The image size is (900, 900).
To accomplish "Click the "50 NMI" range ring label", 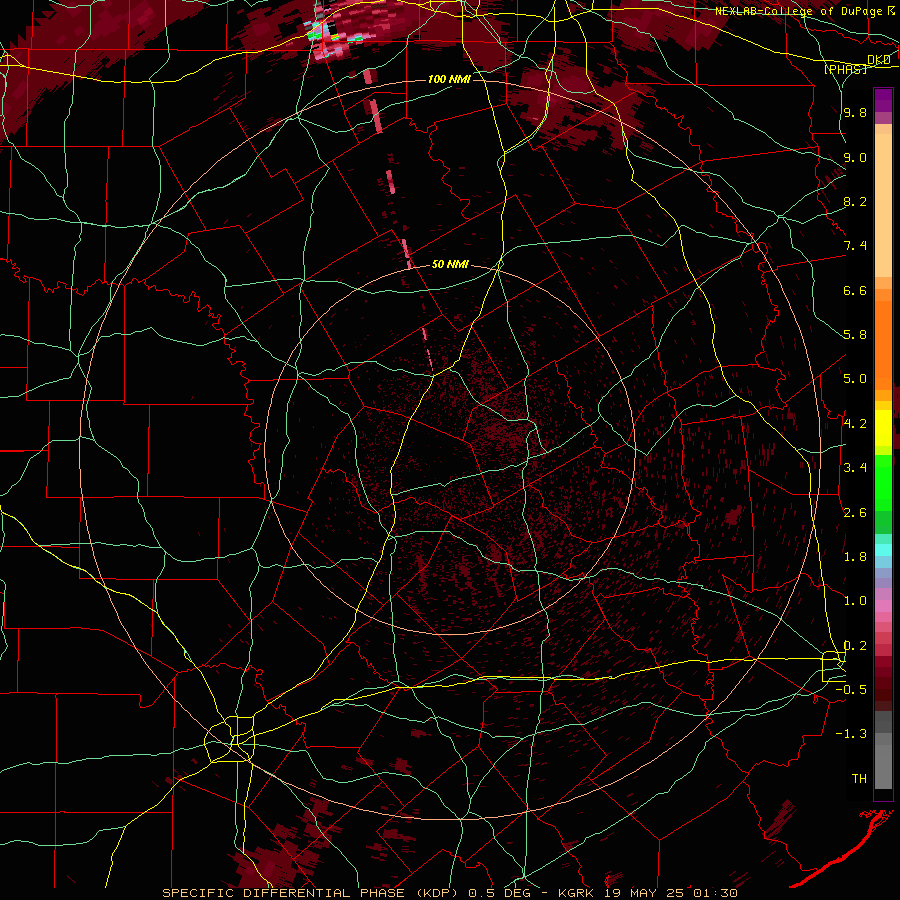I will point(450,265).
